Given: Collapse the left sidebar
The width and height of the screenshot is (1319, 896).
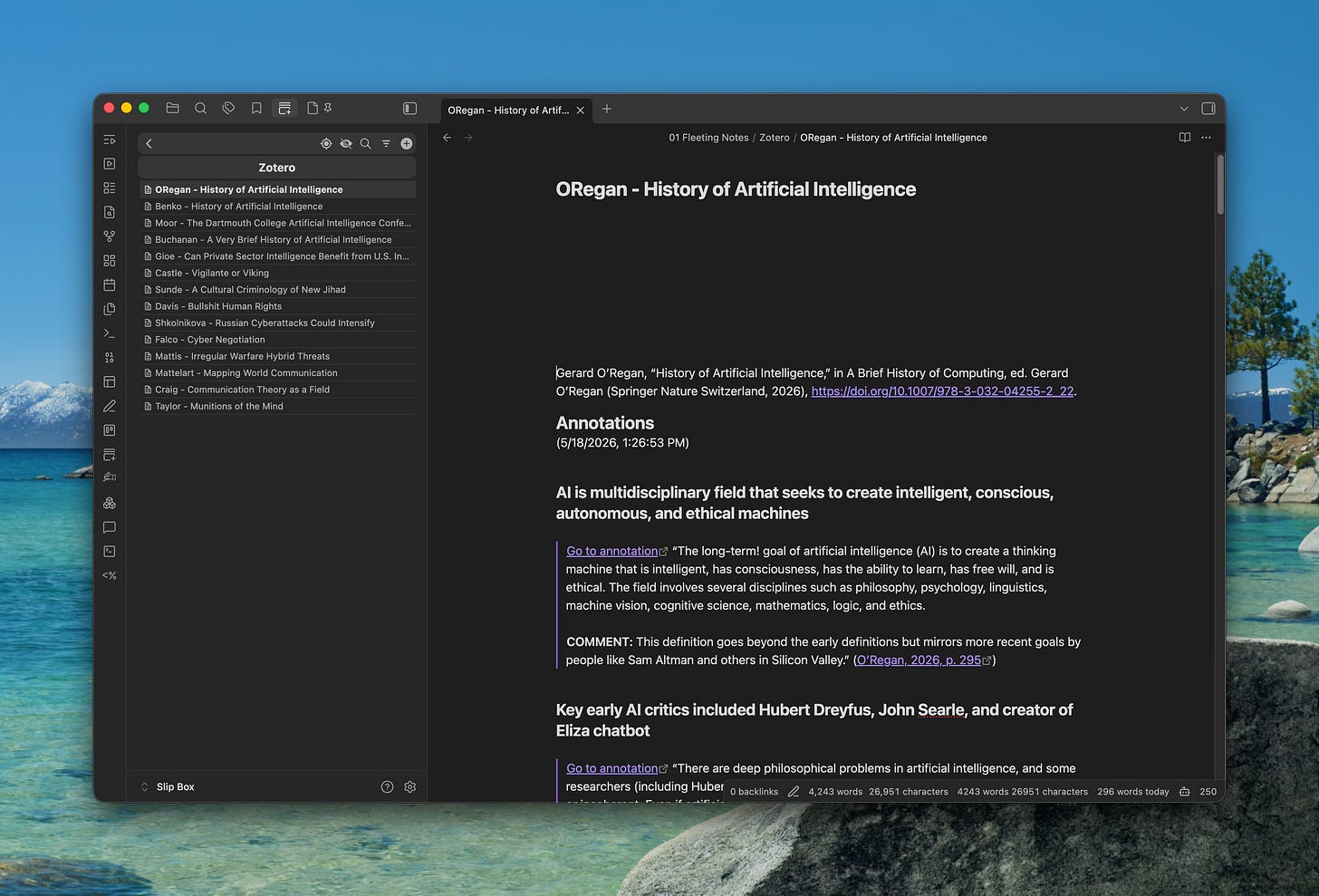Looking at the screenshot, I should coord(409,109).
